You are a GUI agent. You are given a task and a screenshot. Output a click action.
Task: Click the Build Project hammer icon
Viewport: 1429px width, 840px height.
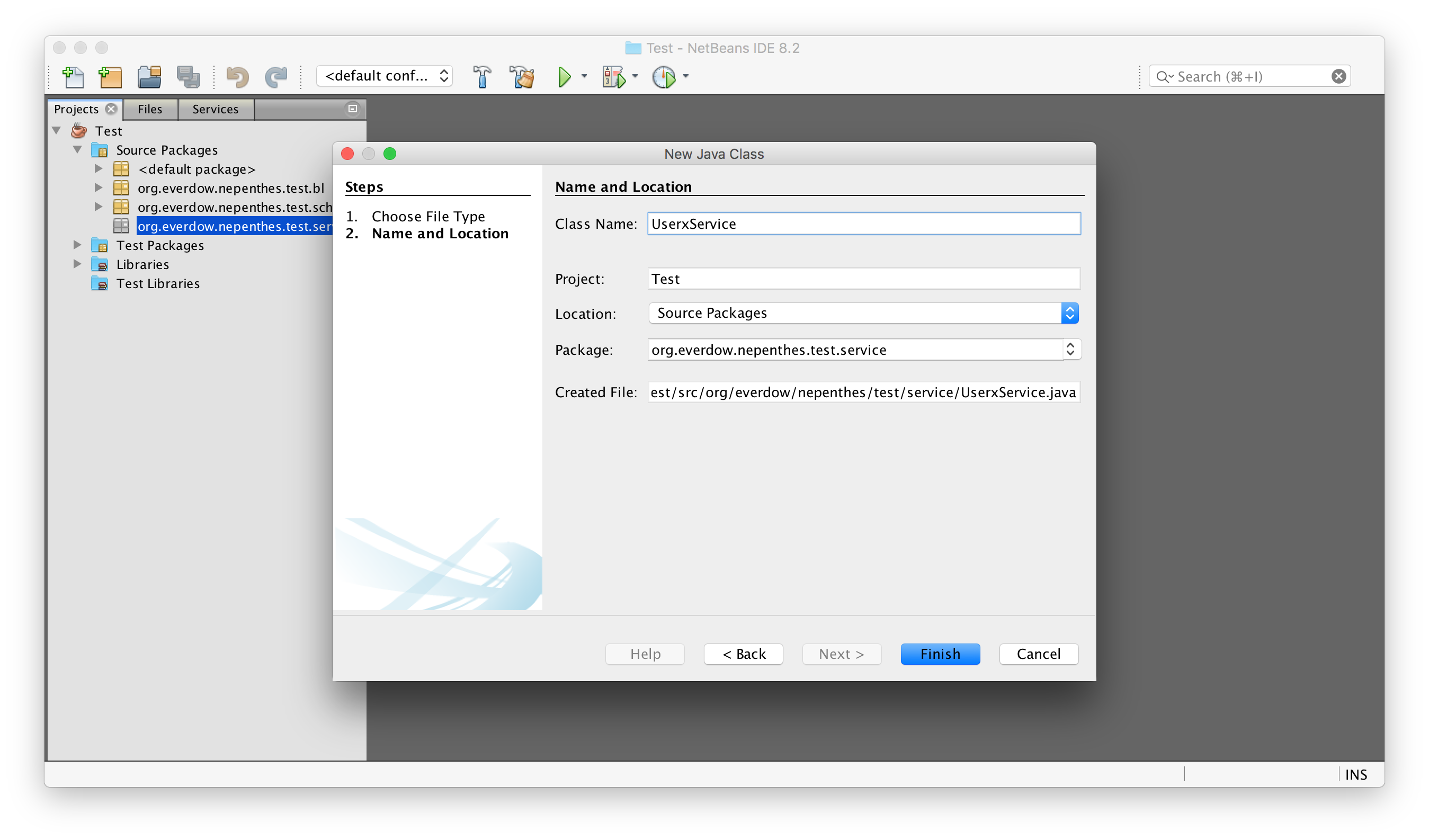[482, 77]
